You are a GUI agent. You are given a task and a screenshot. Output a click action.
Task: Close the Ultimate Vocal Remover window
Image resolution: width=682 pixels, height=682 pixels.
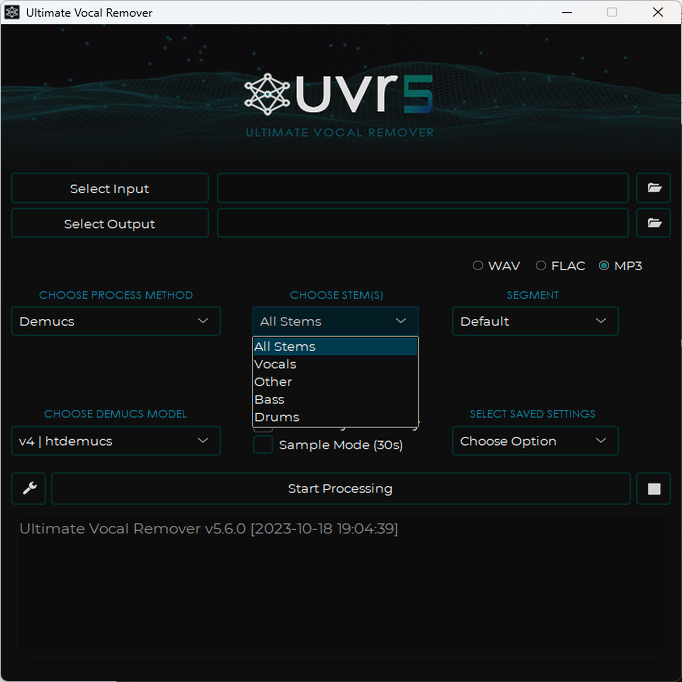coord(658,12)
